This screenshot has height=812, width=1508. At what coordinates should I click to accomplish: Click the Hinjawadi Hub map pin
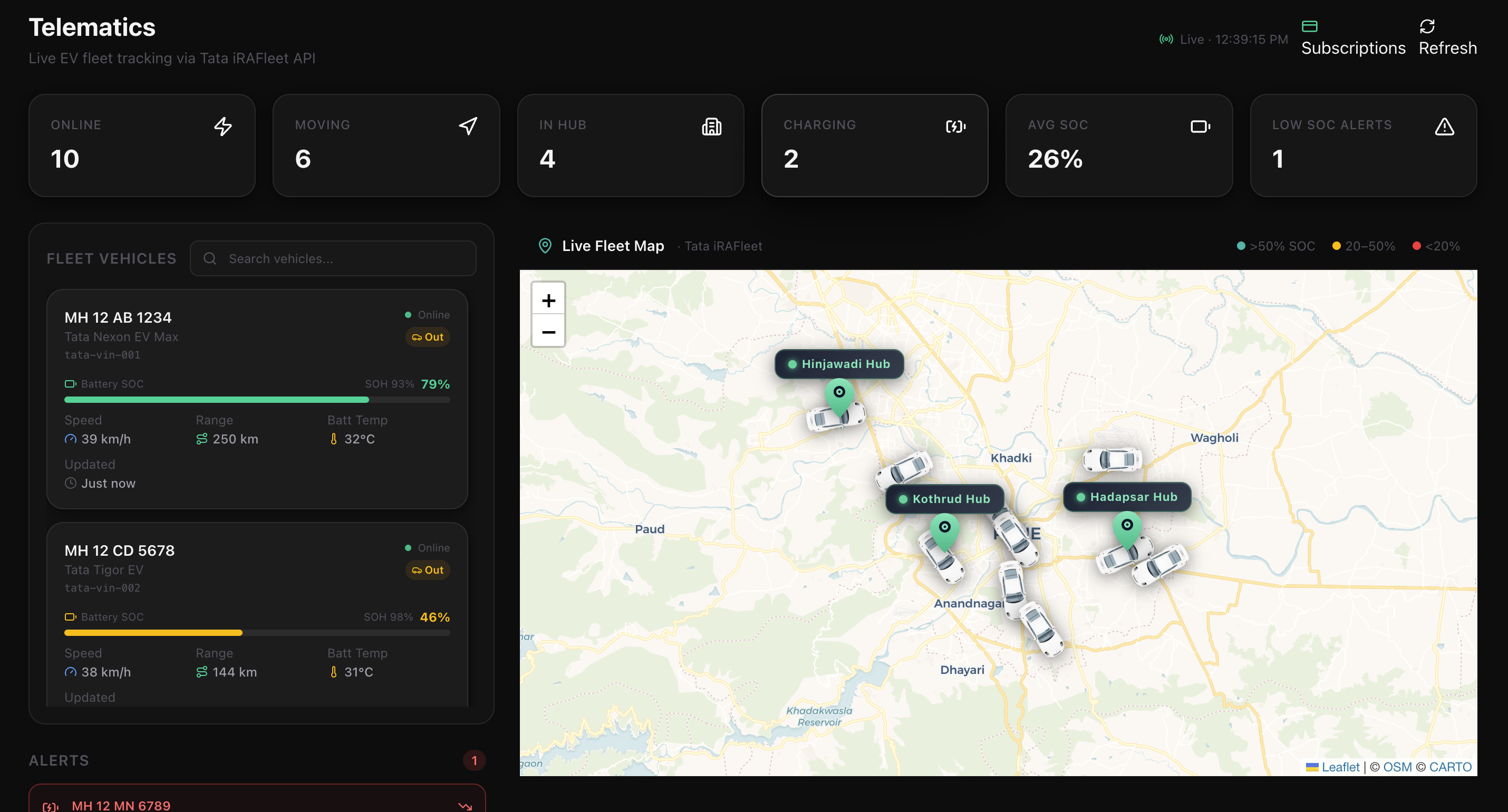[839, 394]
